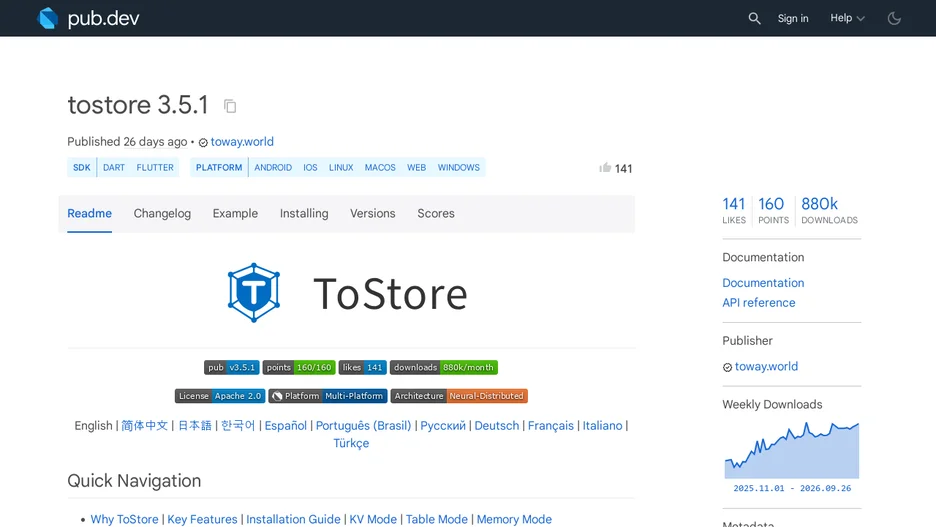Click the pub.dev Dart logo icon
Screen dimensions: 936x527
(x=48, y=18)
